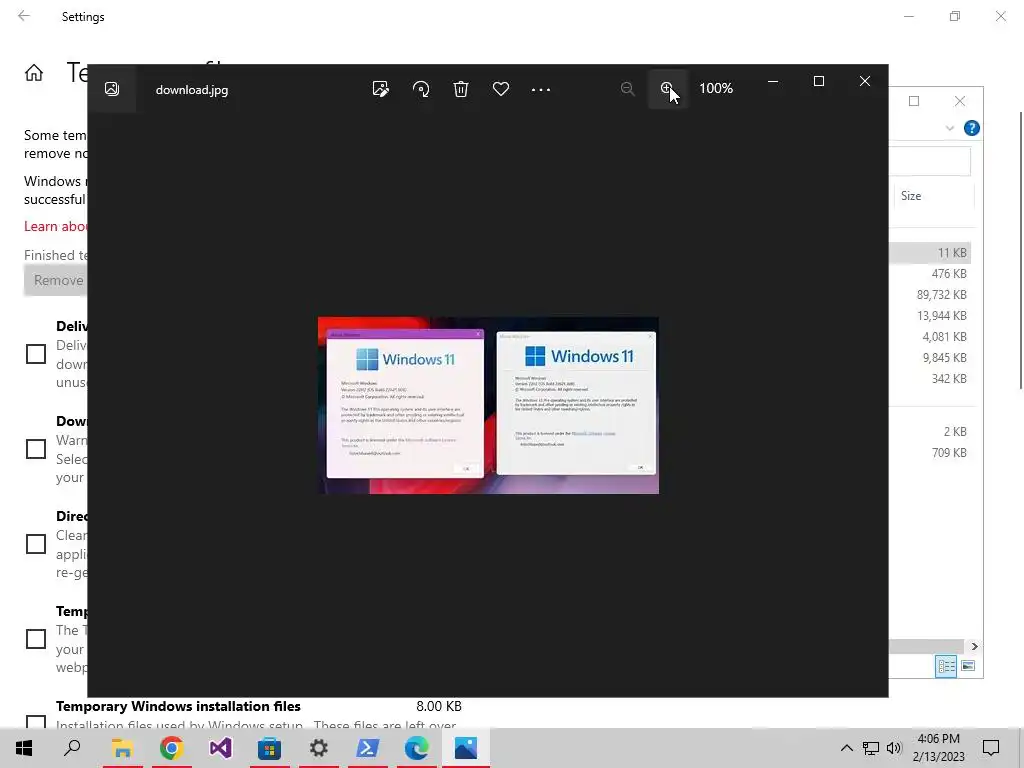1024x768 pixels.
Task: Open File Explorer from taskbar
Action: click(x=122, y=748)
